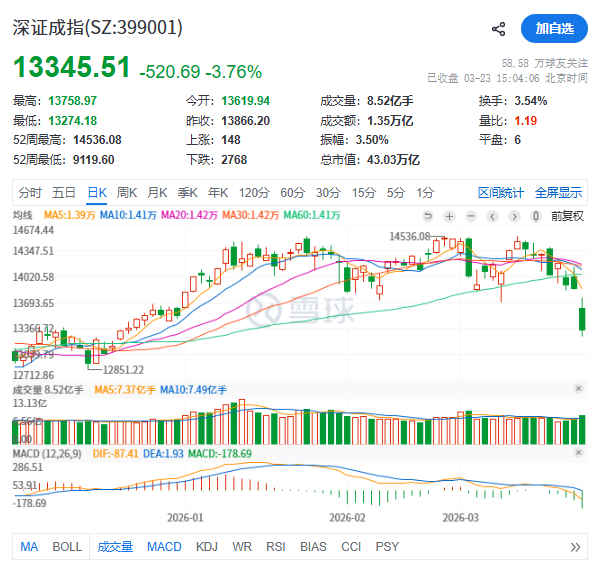This screenshot has height=569, width=605.
Task: Add stock with 加自选 button
Action: click(x=554, y=29)
